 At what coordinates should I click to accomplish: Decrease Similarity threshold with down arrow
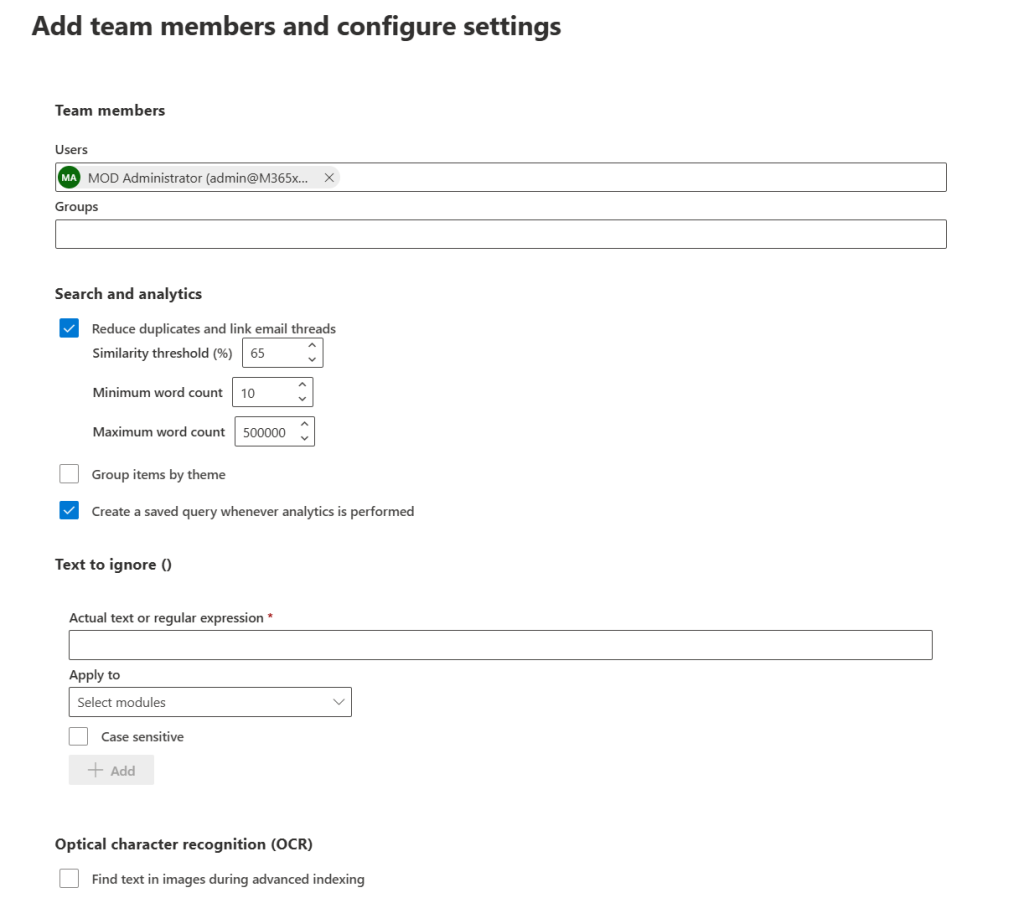pyautogui.click(x=312, y=360)
